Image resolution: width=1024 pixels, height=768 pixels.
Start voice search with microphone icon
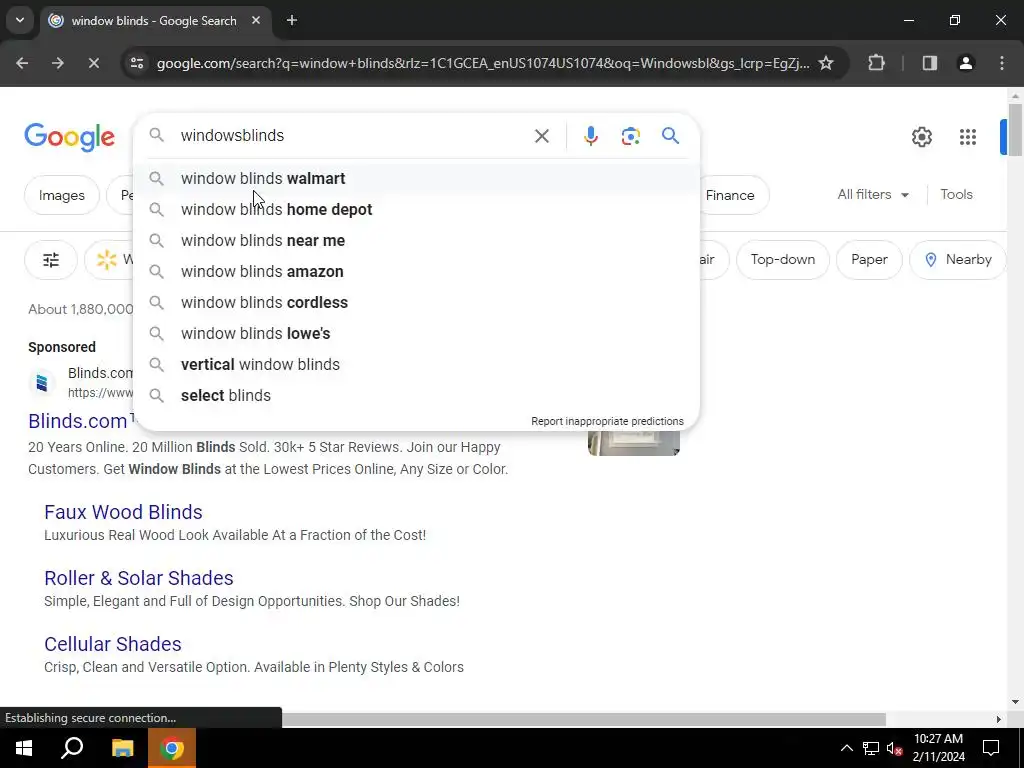(x=590, y=136)
